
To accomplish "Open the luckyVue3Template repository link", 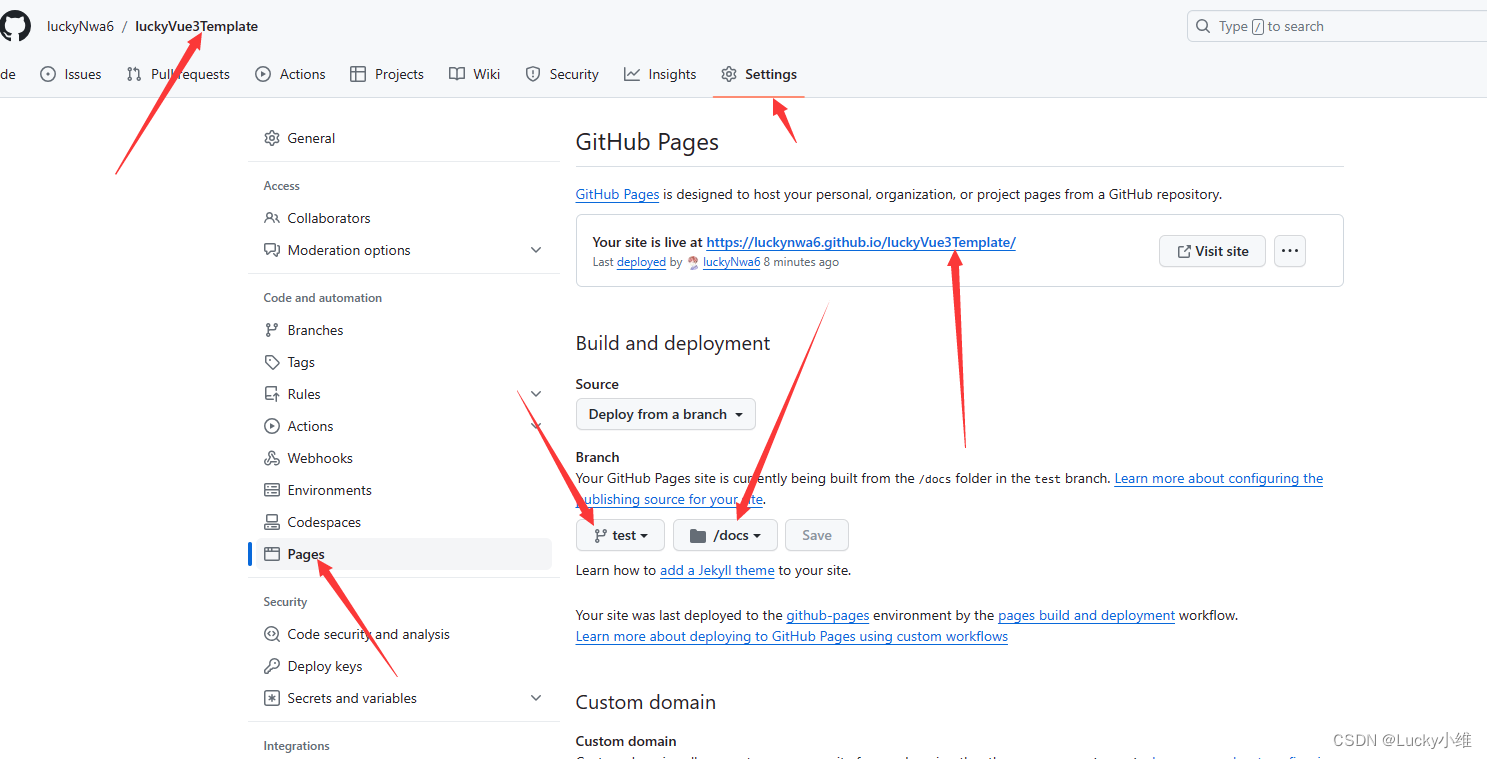I will point(196,27).
